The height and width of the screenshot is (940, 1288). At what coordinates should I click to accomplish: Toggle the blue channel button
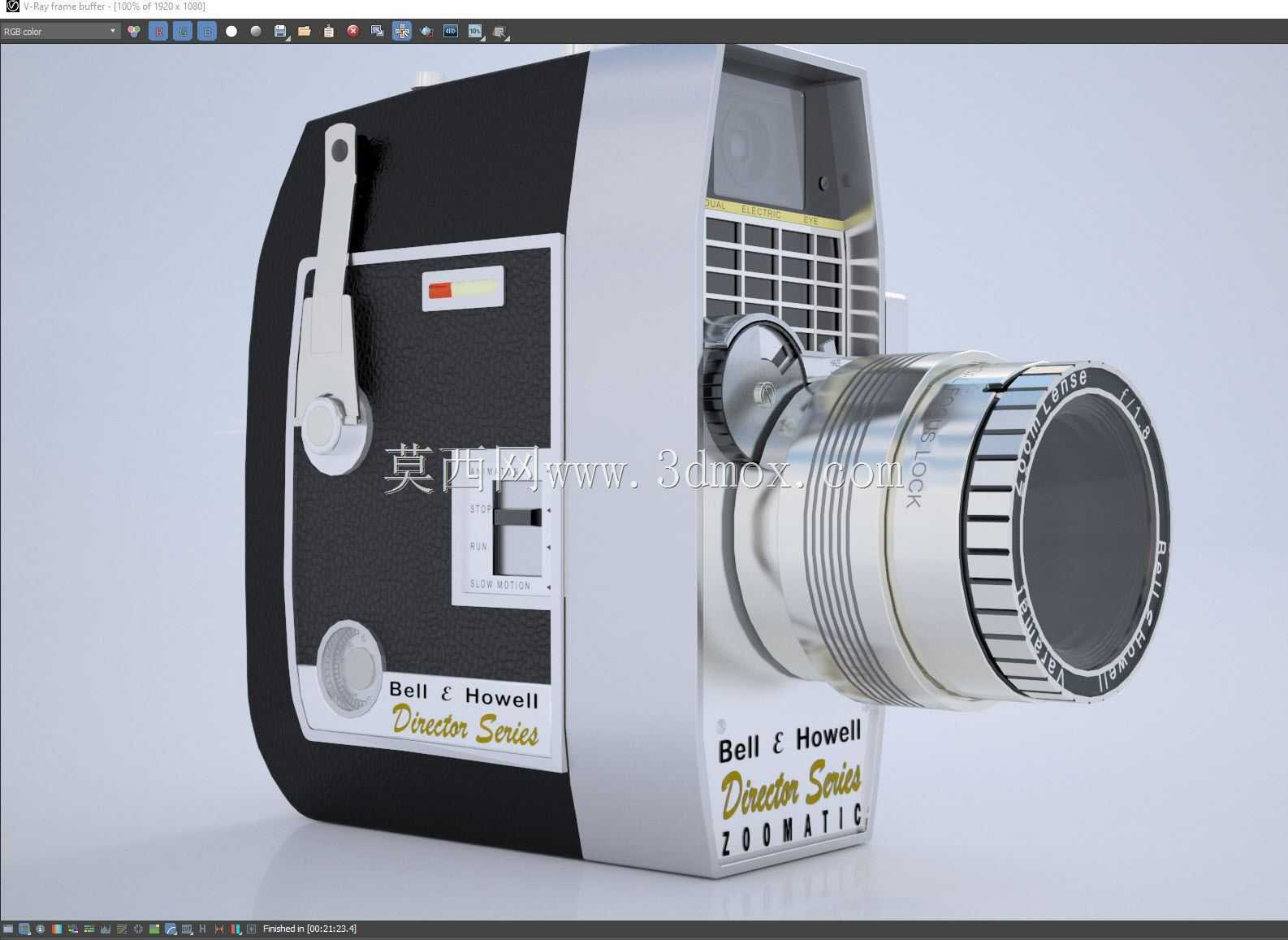tap(207, 32)
